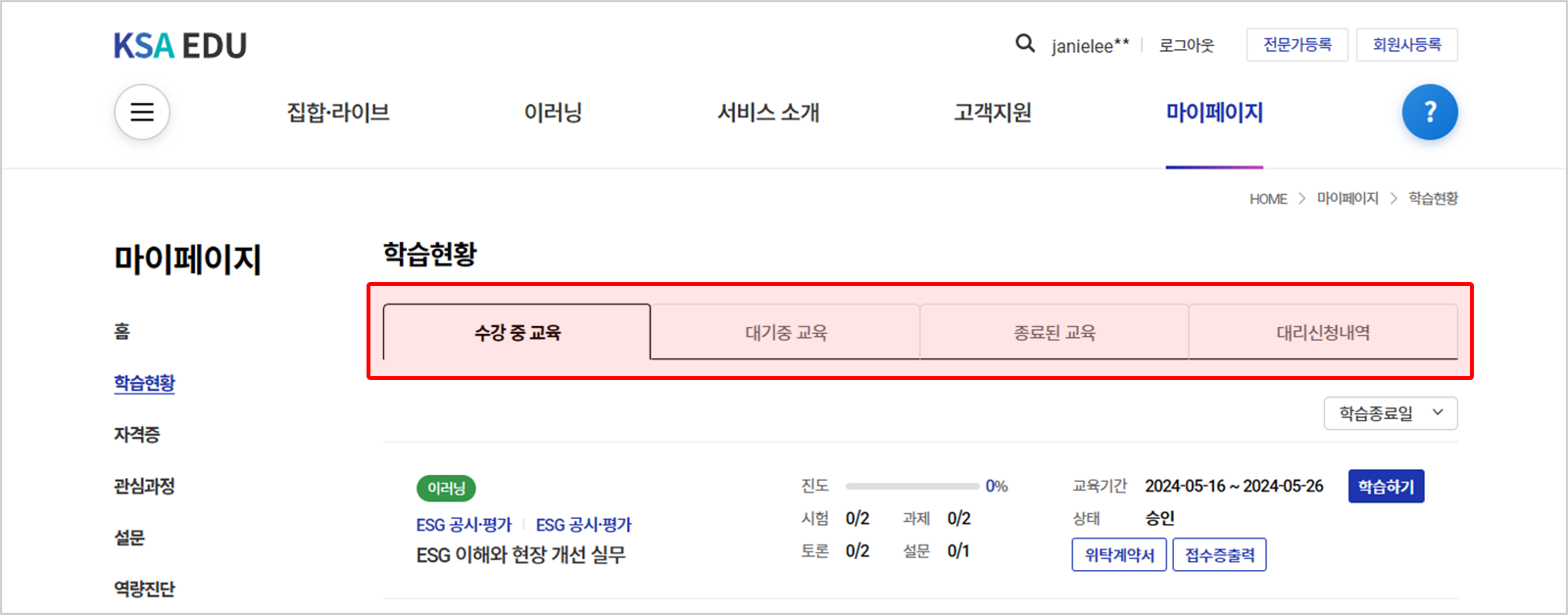
Task: Open 역량진단 in the sidebar
Action: [x=144, y=589]
